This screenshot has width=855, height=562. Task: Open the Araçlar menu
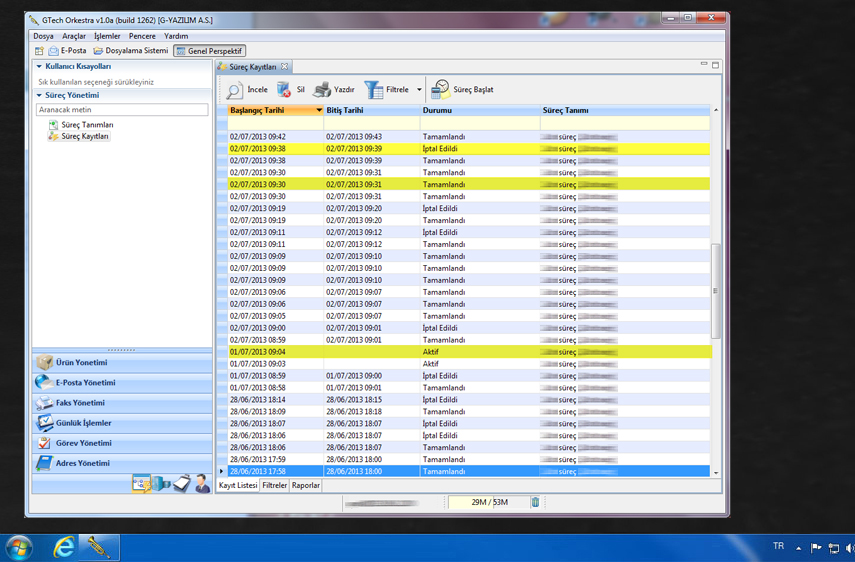pyautogui.click(x=74, y=36)
